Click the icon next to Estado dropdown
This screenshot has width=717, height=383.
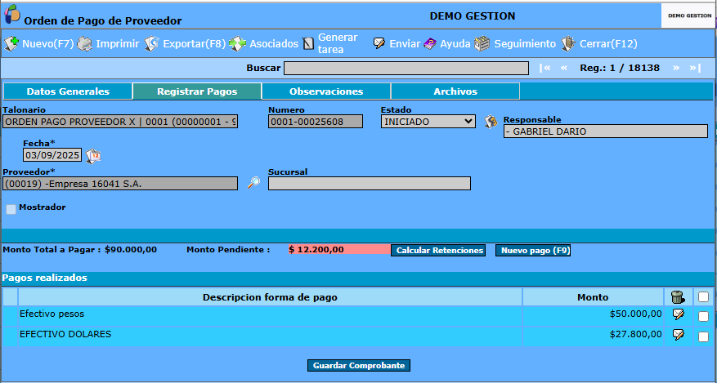pos(491,122)
